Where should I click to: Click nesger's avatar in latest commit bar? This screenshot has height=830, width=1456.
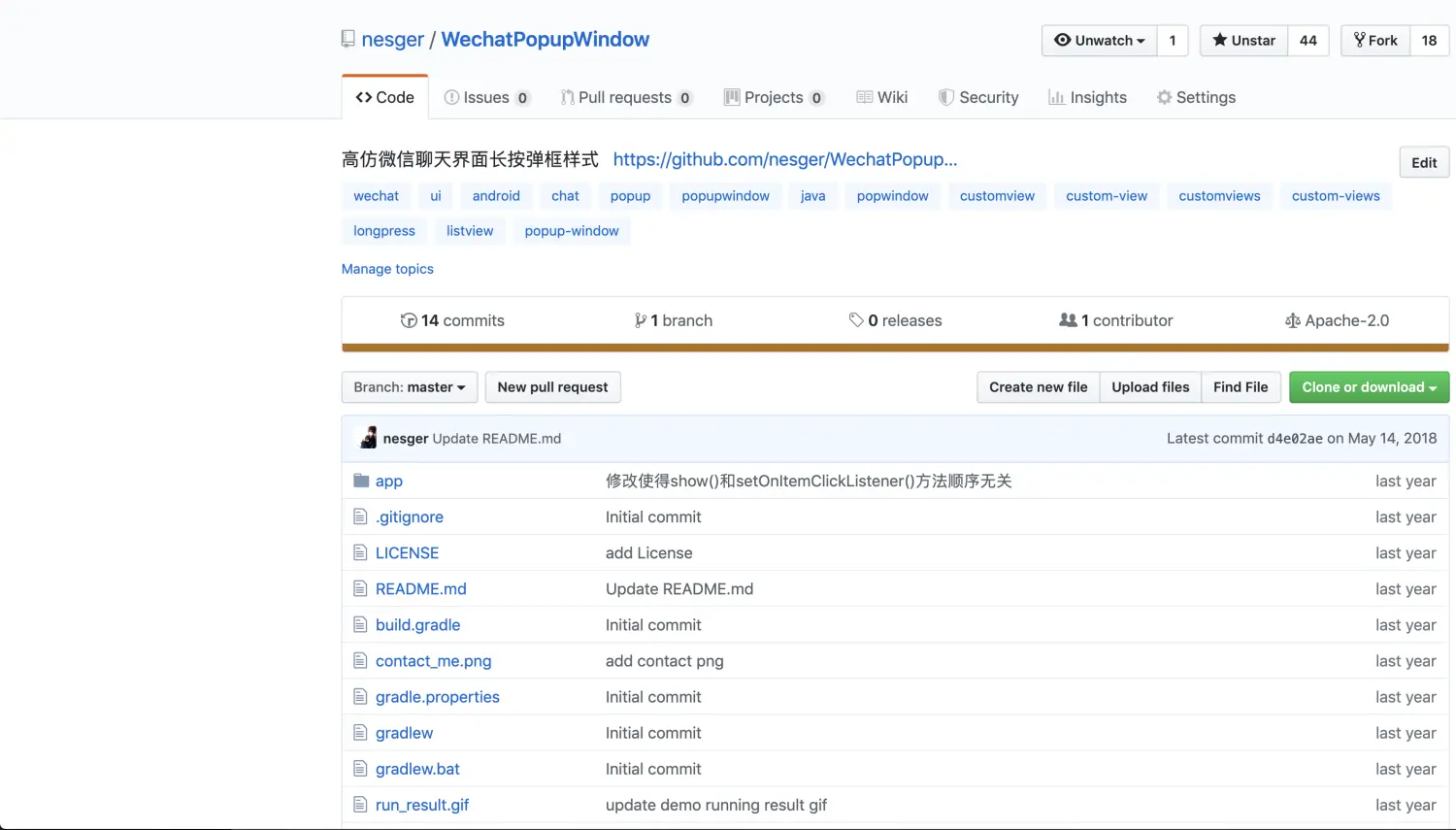click(x=368, y=438)
